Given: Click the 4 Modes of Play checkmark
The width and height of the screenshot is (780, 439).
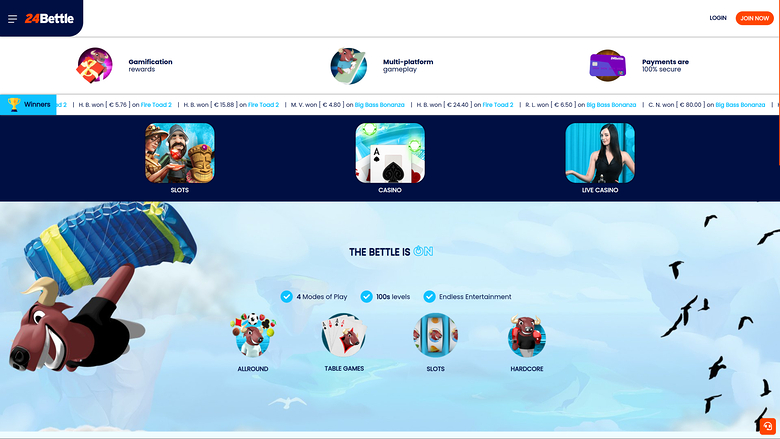Looking at the screenshot, I should coord(287,297).
